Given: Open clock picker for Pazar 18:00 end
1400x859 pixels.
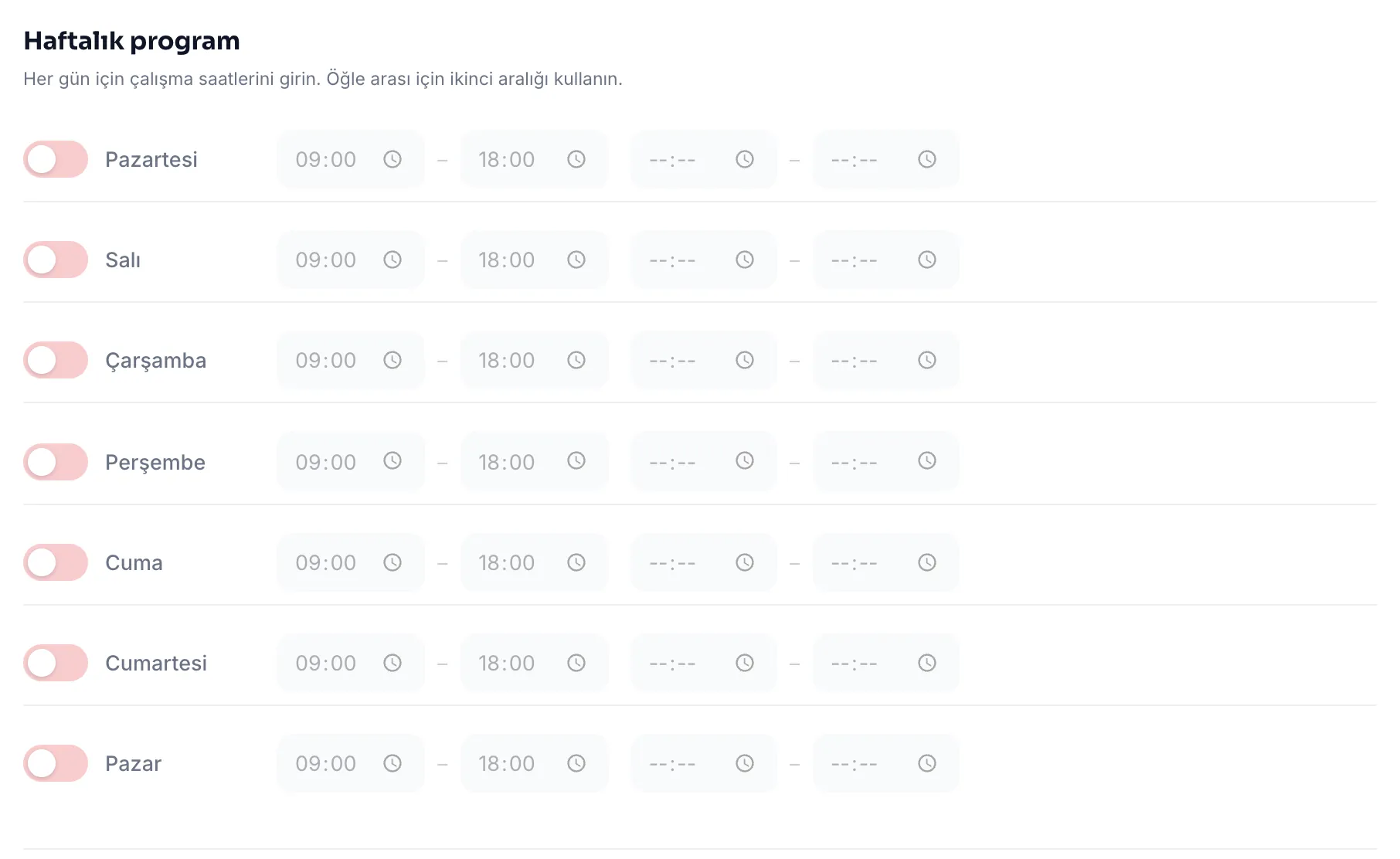Looking at the screenshot, I should pyautogui.click(x=576, y=763).
